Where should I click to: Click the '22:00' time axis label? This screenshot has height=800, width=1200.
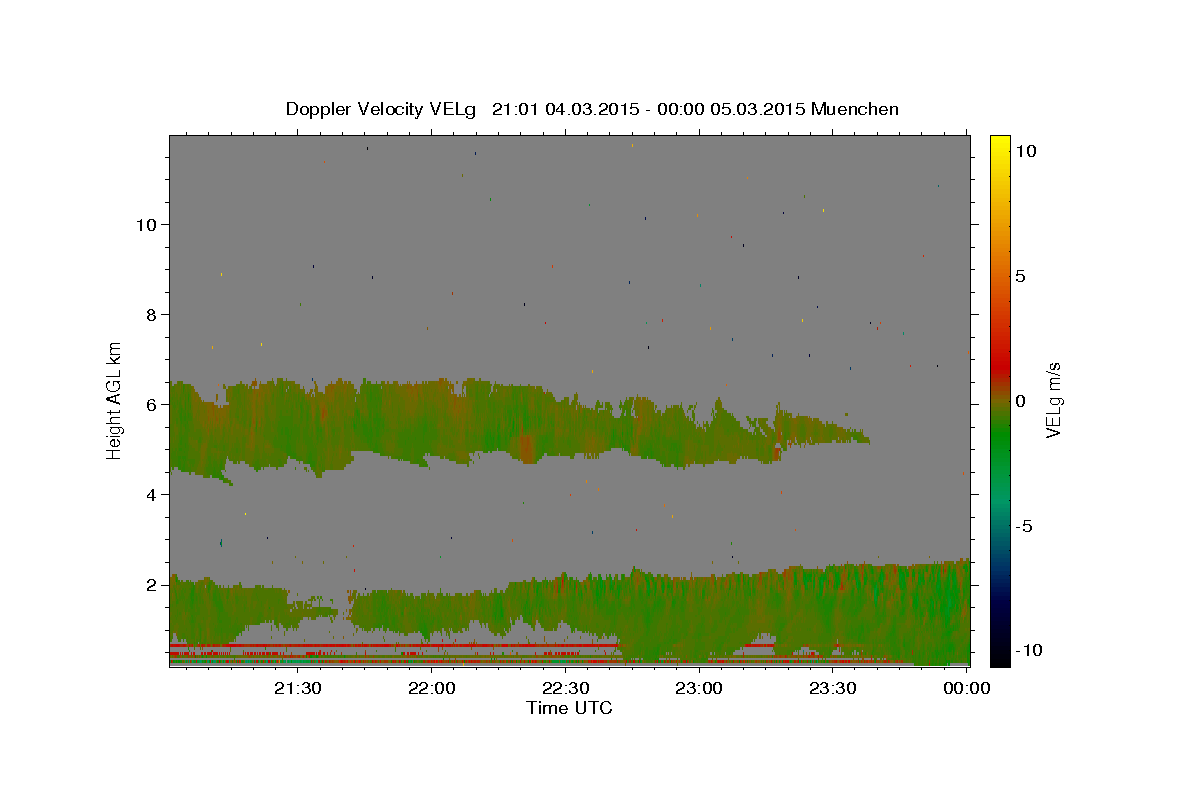point(431,688)
